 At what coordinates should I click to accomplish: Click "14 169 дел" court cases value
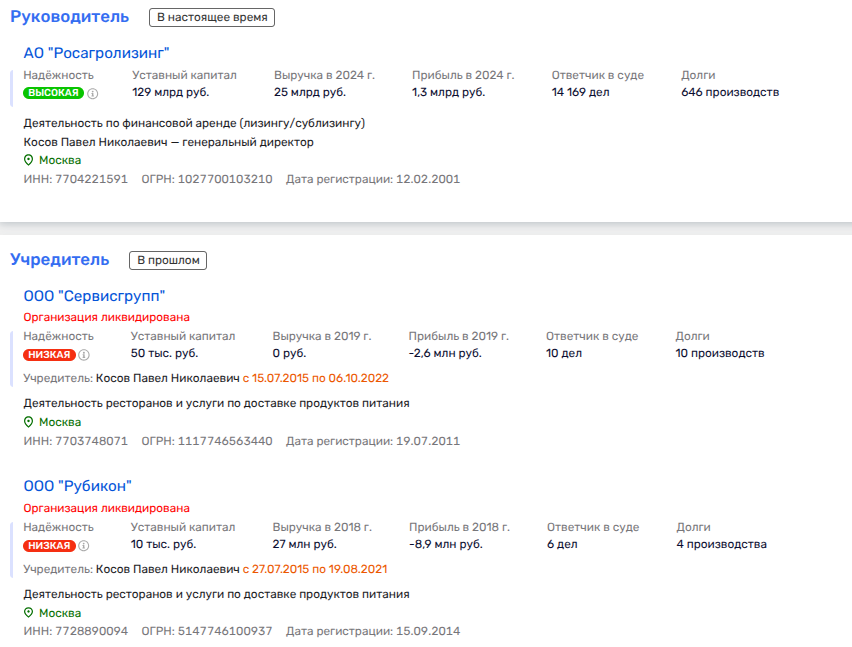(x=583, y=93)
